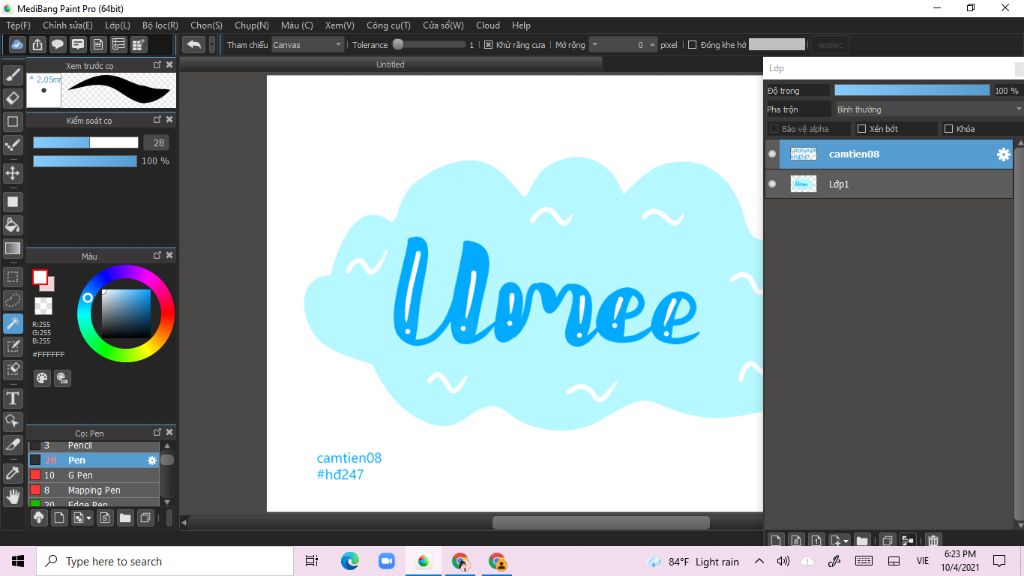Screen dimensions: 1024x576
Task: Open the Chỉnh sửa(E) menu
Action: [x=67, y=25]
